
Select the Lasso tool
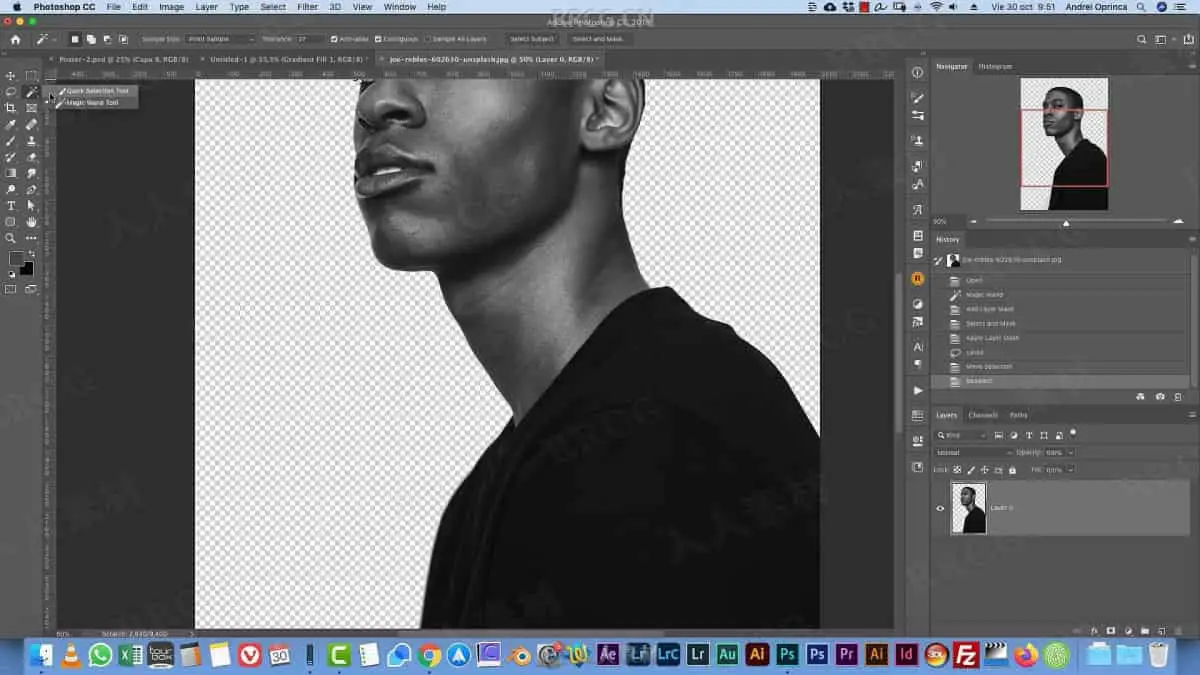click(x=11, y=92)
